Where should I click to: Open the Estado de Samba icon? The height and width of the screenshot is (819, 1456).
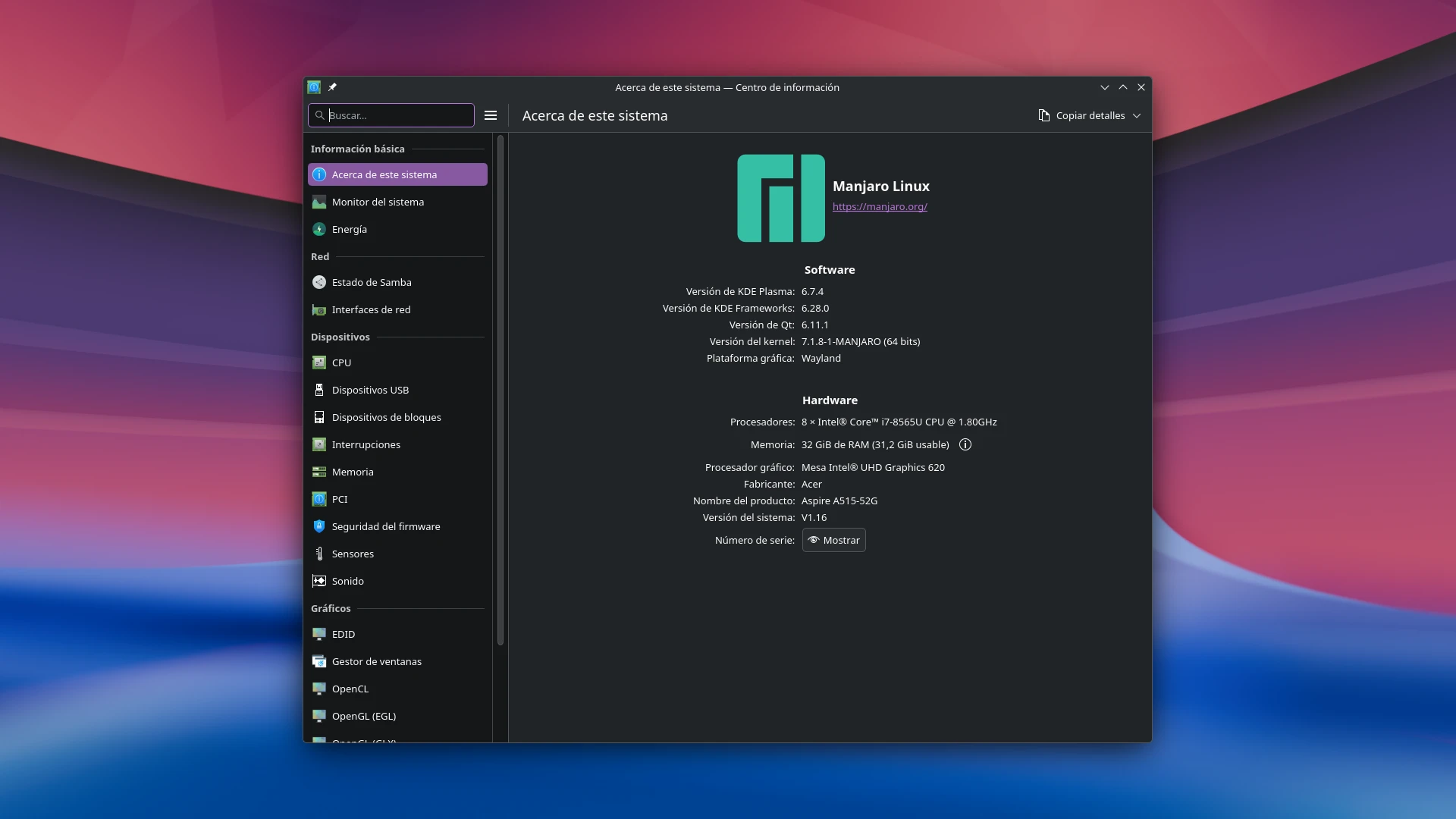coord(319,282)
